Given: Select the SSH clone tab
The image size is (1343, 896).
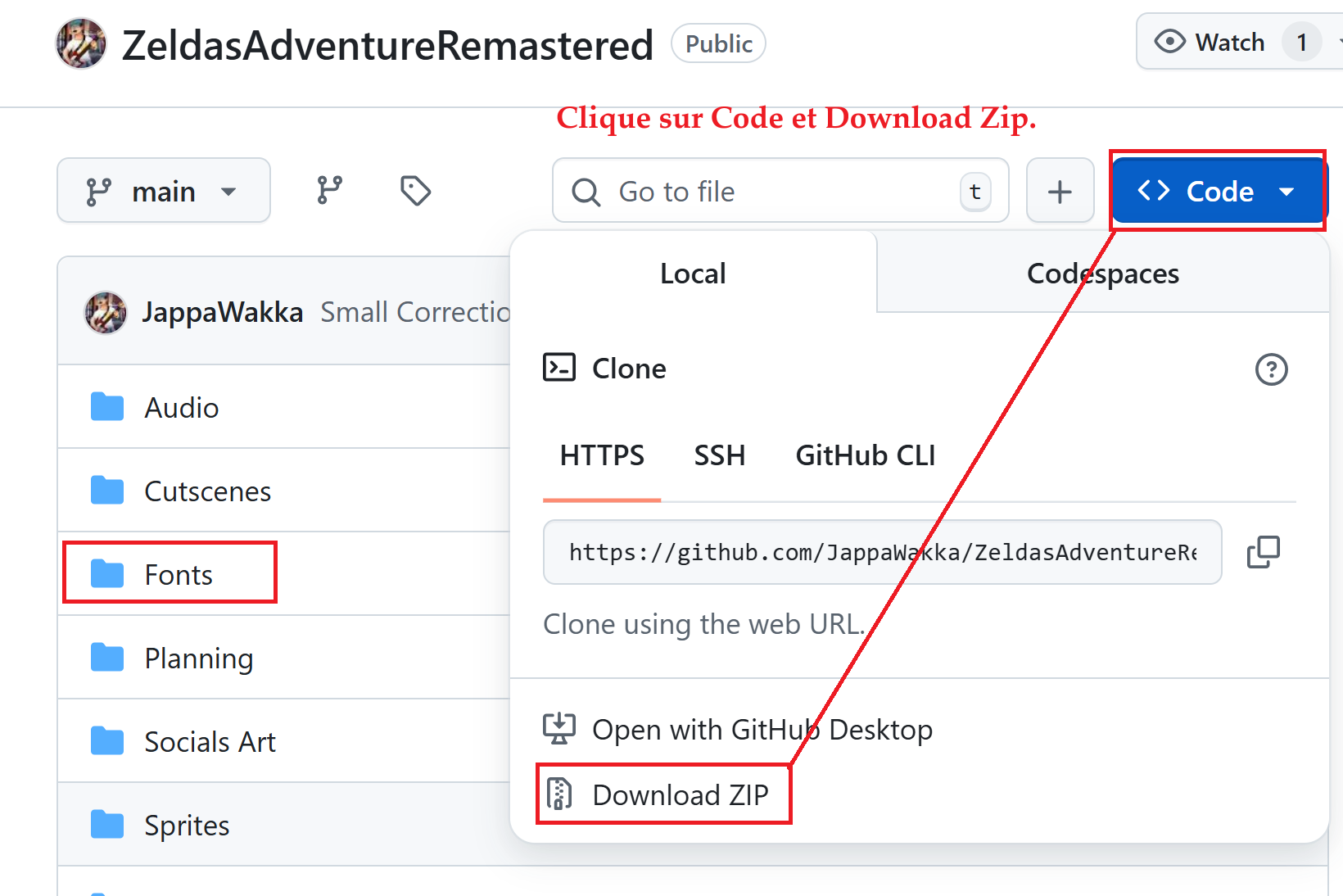Looking at the screenshot, I should coord(720,455).
